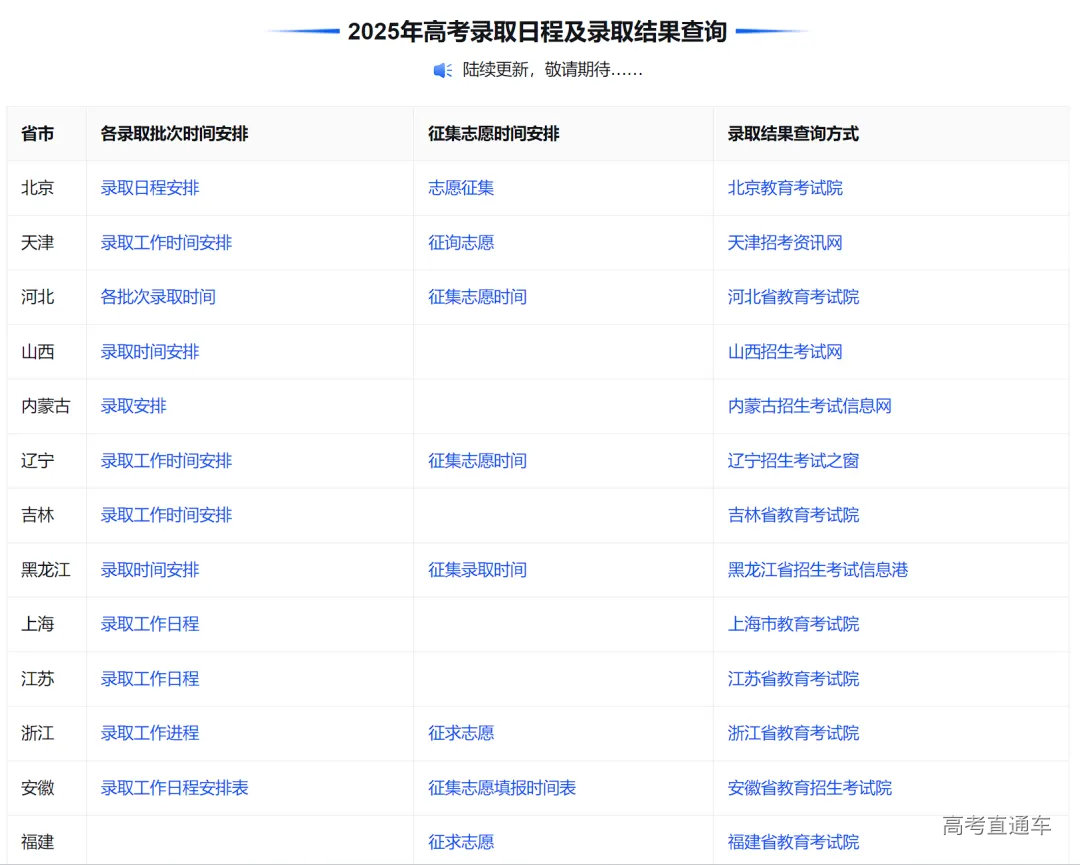Open 吉林's 录取工作时间安排 link
Image resolution: width=1080 pixels, height=865 pixels.
(164, 515)
